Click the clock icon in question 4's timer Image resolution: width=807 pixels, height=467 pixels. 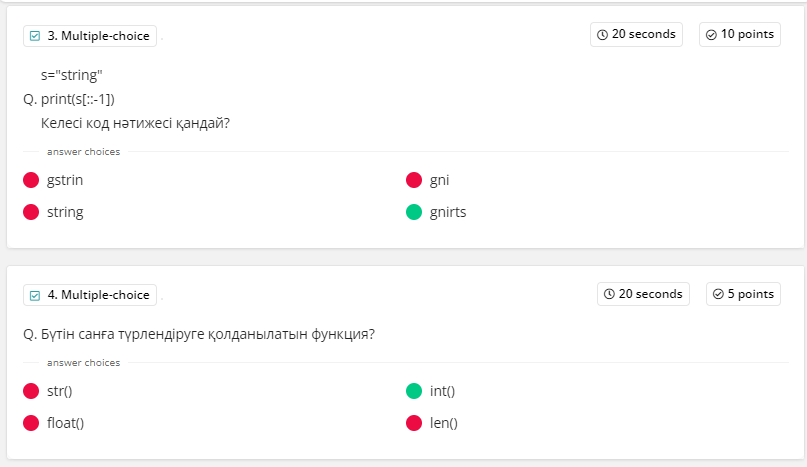click(x=609, y=294)
